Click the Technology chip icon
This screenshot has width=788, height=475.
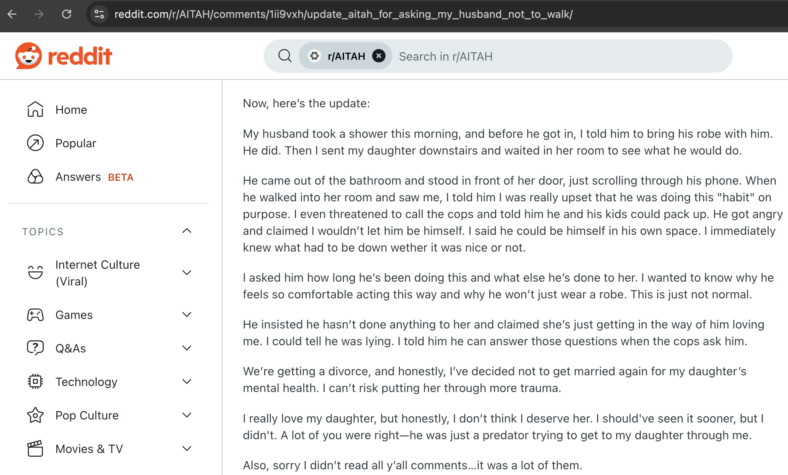tap(35, 382)
